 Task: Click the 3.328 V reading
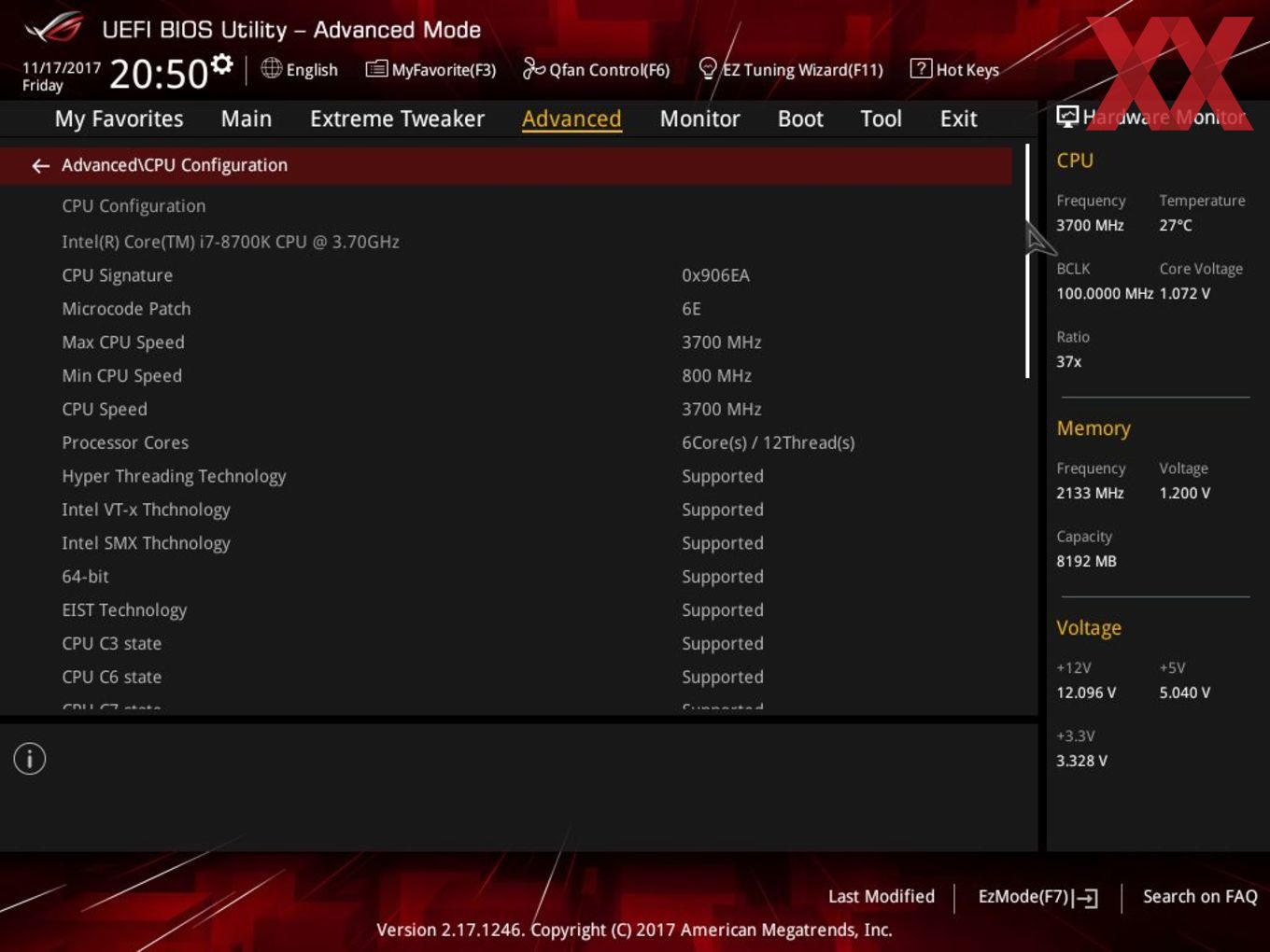point(1081,761)
